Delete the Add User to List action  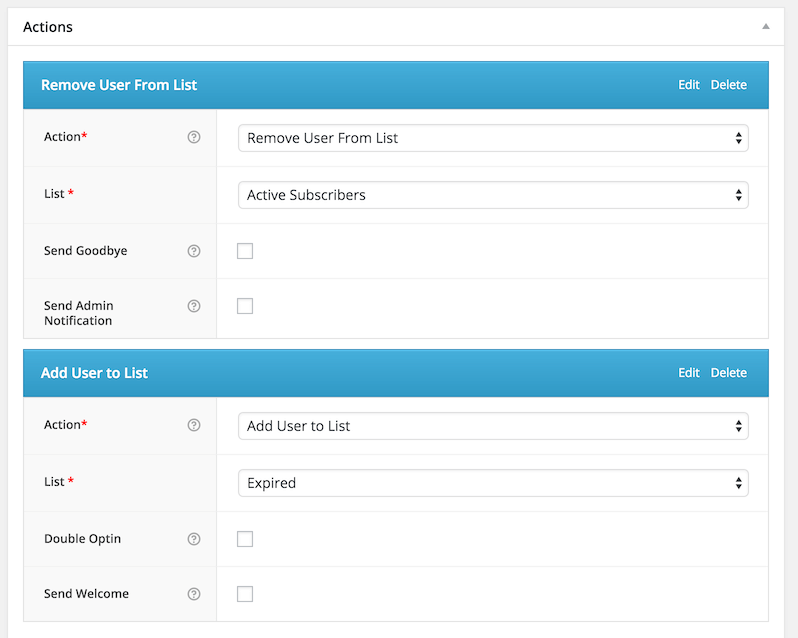click(729, 373)
